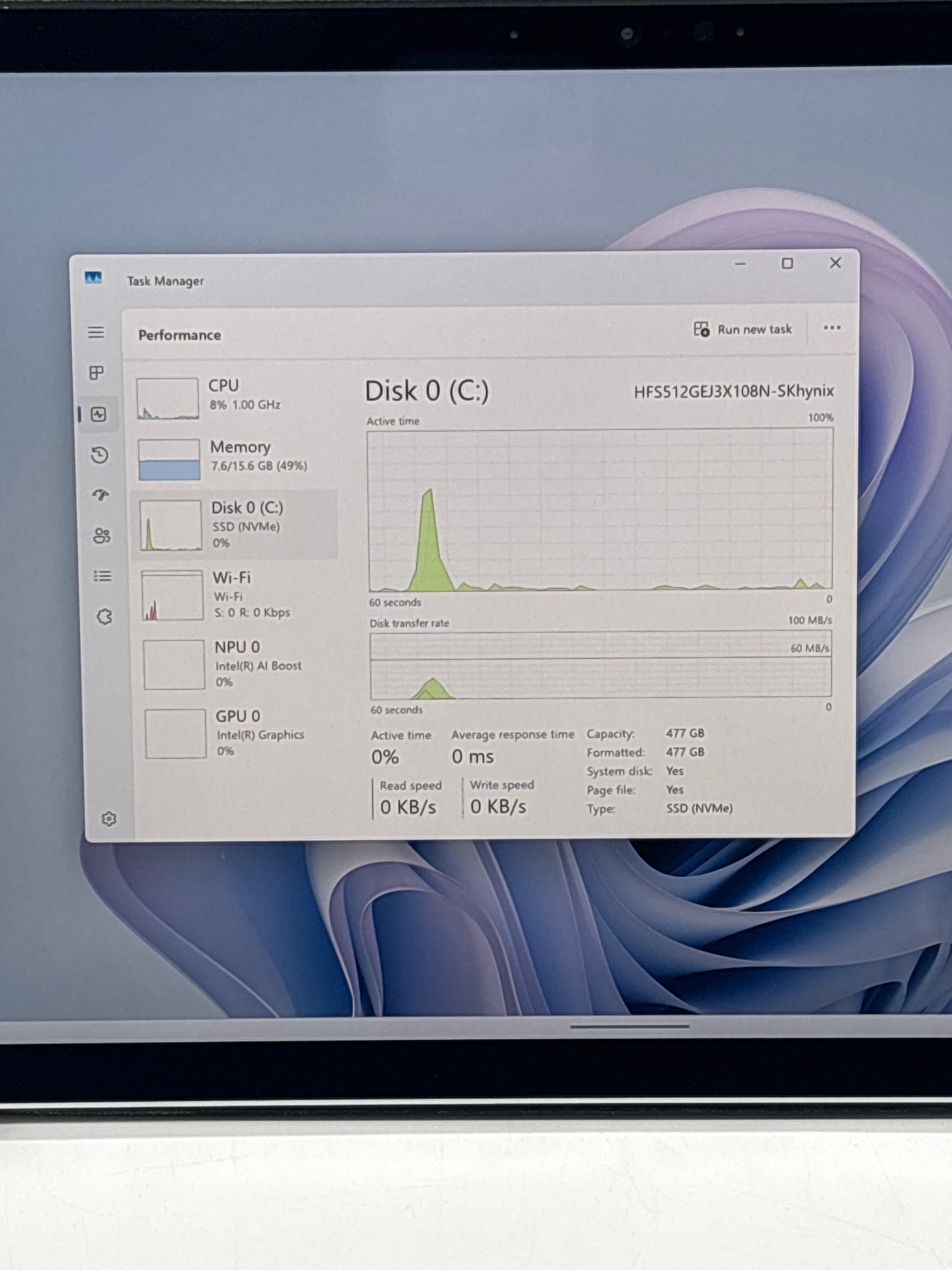Click the GPU 0 mini graph thumbnail
Screen dimensions: 952x1270
(x=176, y=734)
